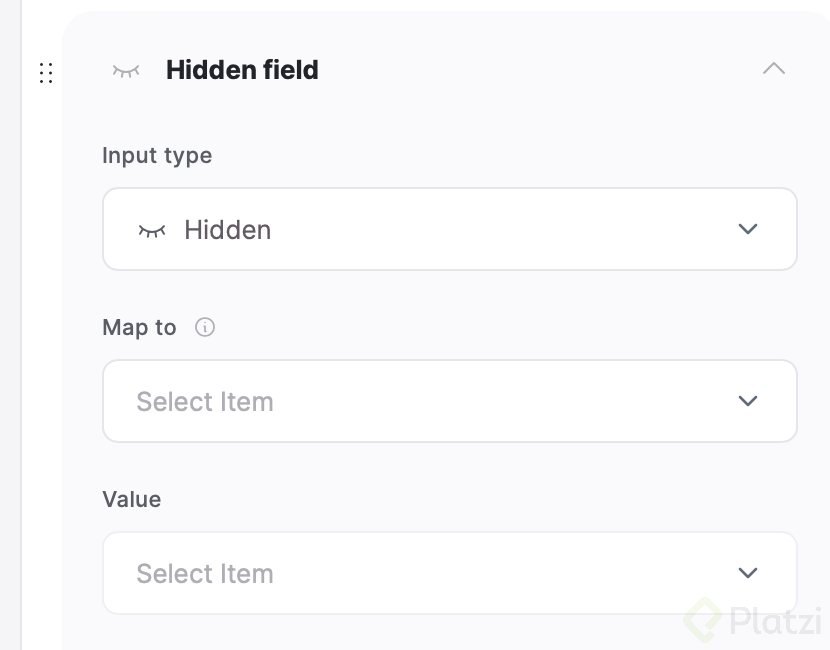Viewport: 830px width, 650px height.
Task: Click the Platzi watermark text
Action: (x=775, y=620)
